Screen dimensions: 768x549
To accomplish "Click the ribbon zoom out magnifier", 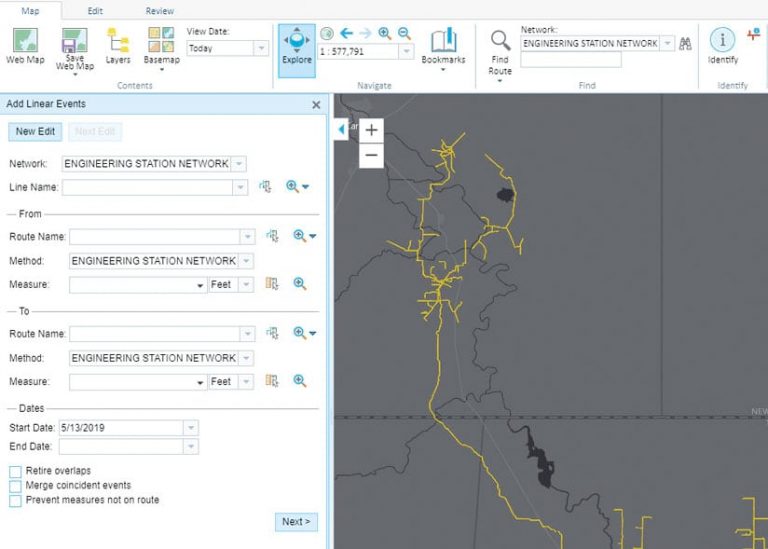I will pos(404,33).
